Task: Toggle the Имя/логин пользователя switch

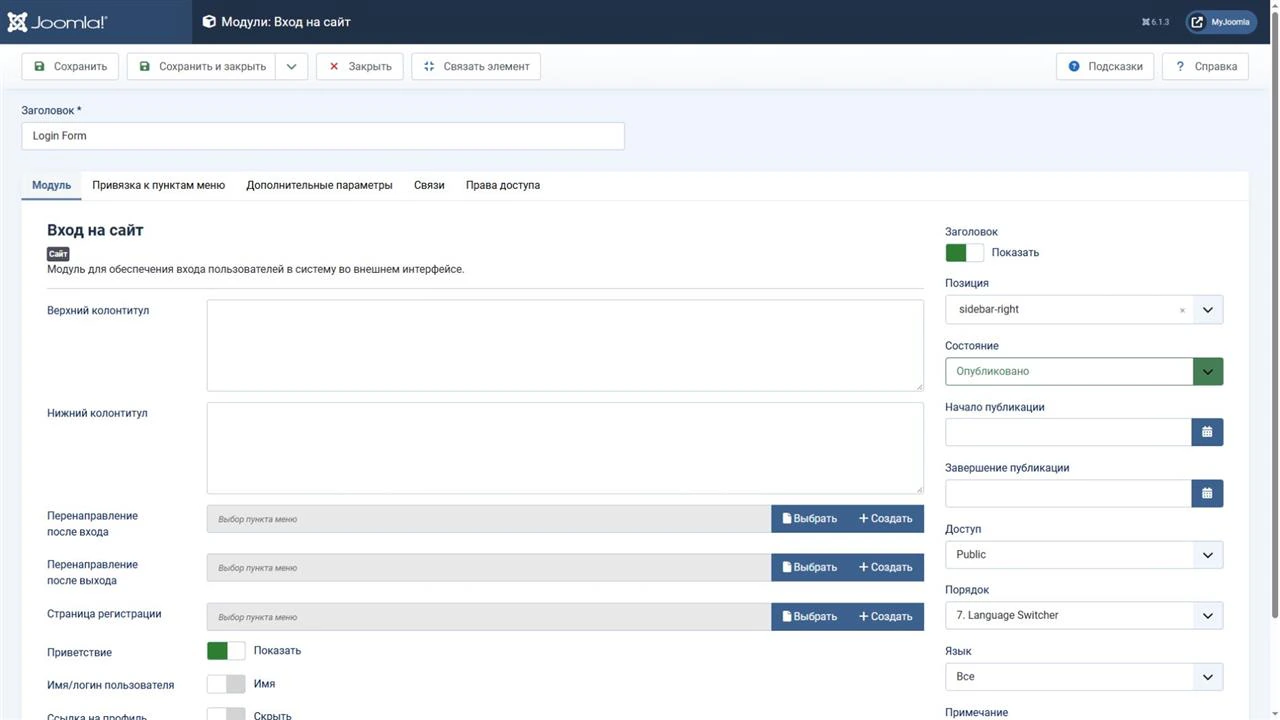Action: (x=226, y=684)
